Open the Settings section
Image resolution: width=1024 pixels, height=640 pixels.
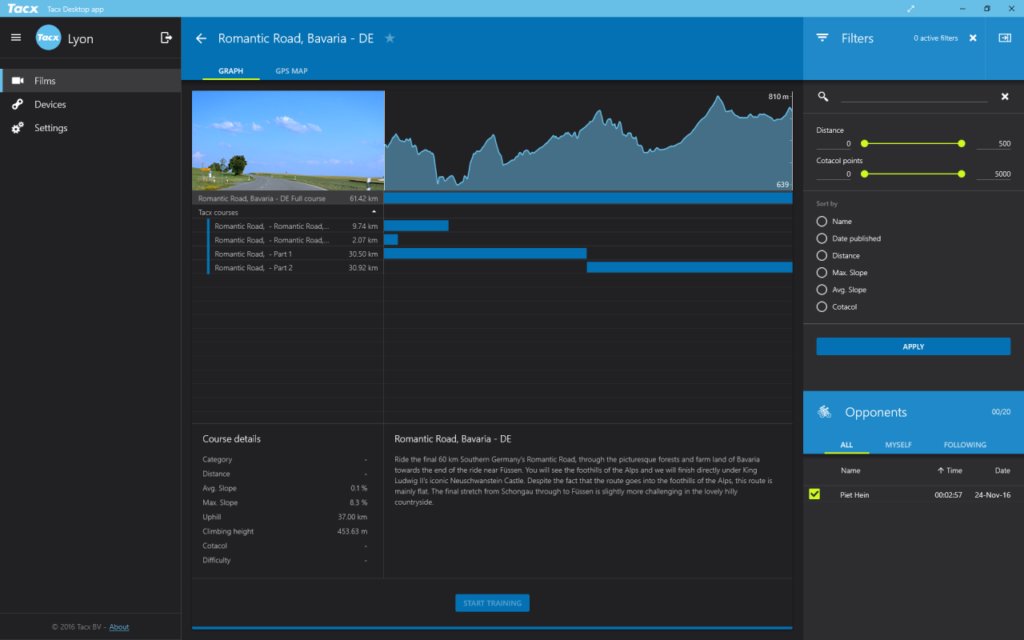(x=91, y=128)
